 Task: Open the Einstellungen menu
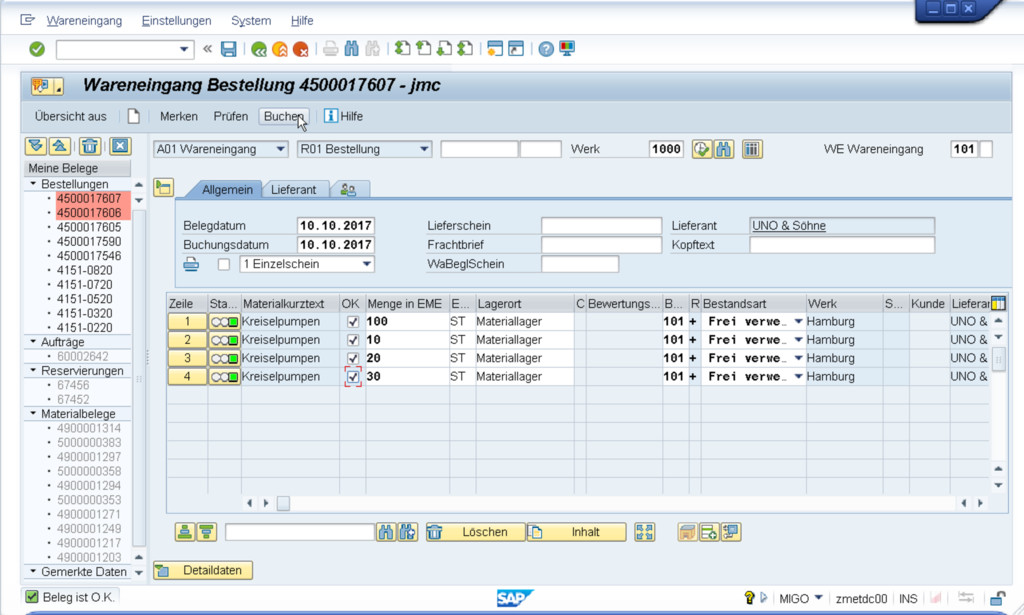pyautogui.click(x=176, y=20)
